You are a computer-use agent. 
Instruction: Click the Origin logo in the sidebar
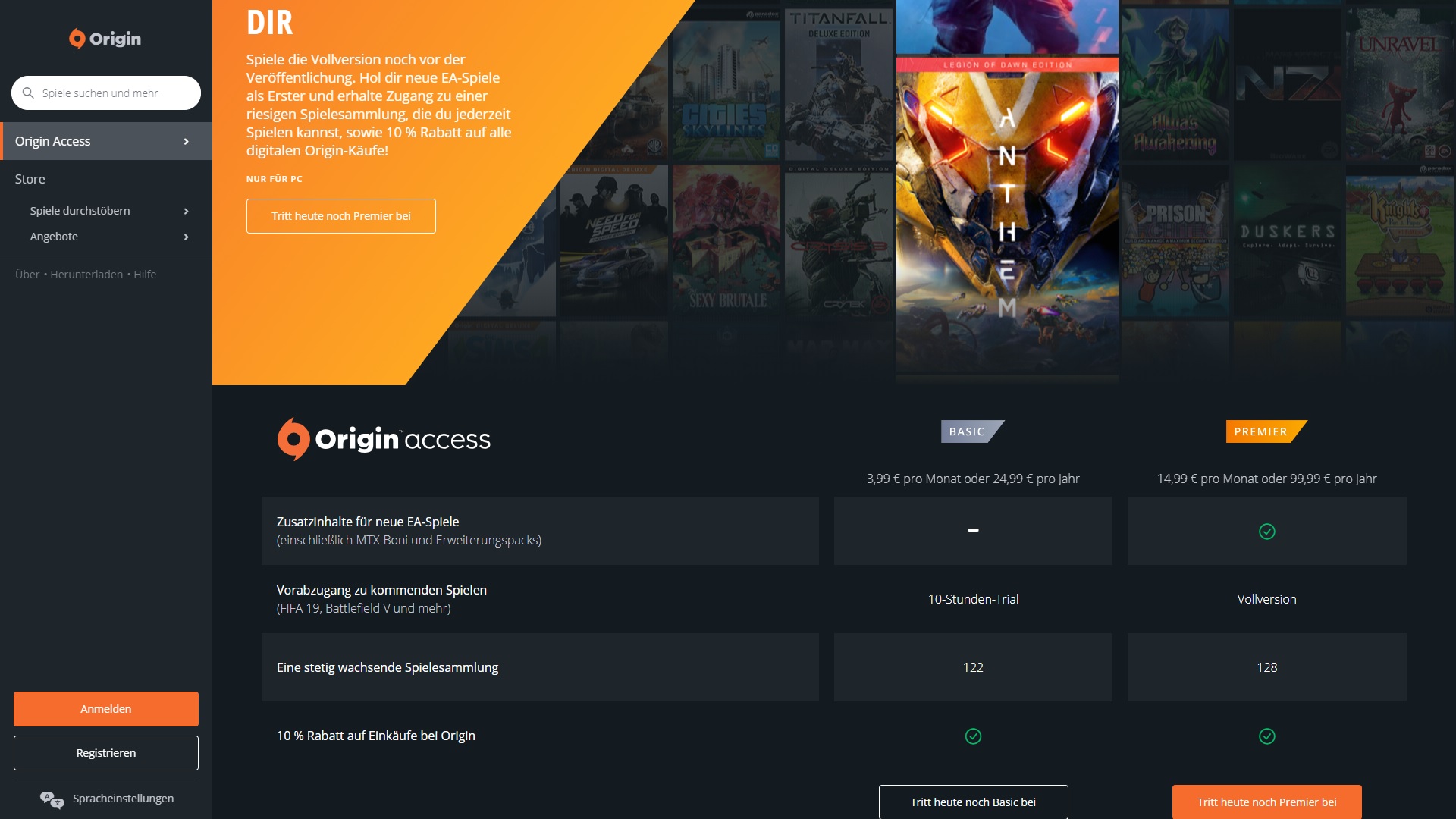coord(105,39)
